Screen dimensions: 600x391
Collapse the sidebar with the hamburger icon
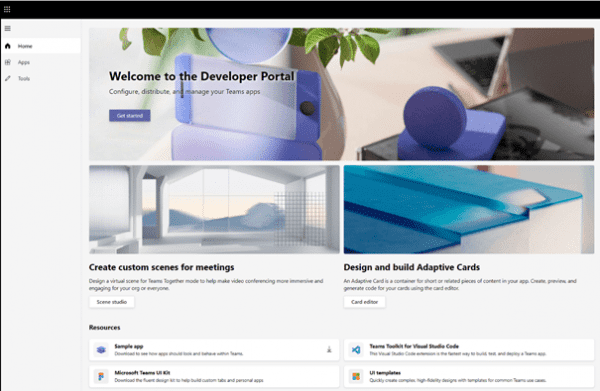coord(7,28)
